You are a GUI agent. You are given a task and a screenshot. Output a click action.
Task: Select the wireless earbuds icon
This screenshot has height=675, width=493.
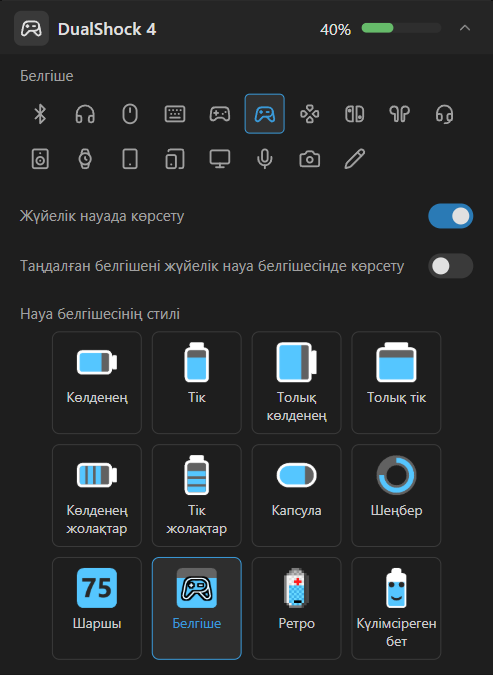pyautogui.click(x=400, y=114)
